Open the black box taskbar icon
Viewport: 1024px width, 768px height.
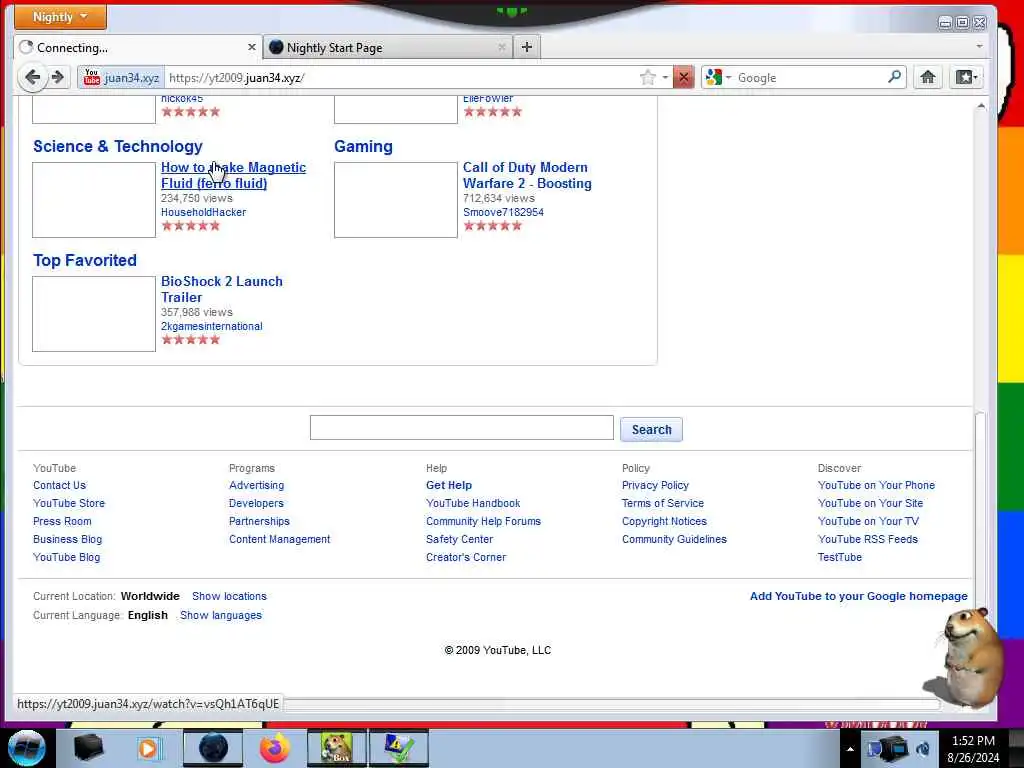click(x=88, y=748)
